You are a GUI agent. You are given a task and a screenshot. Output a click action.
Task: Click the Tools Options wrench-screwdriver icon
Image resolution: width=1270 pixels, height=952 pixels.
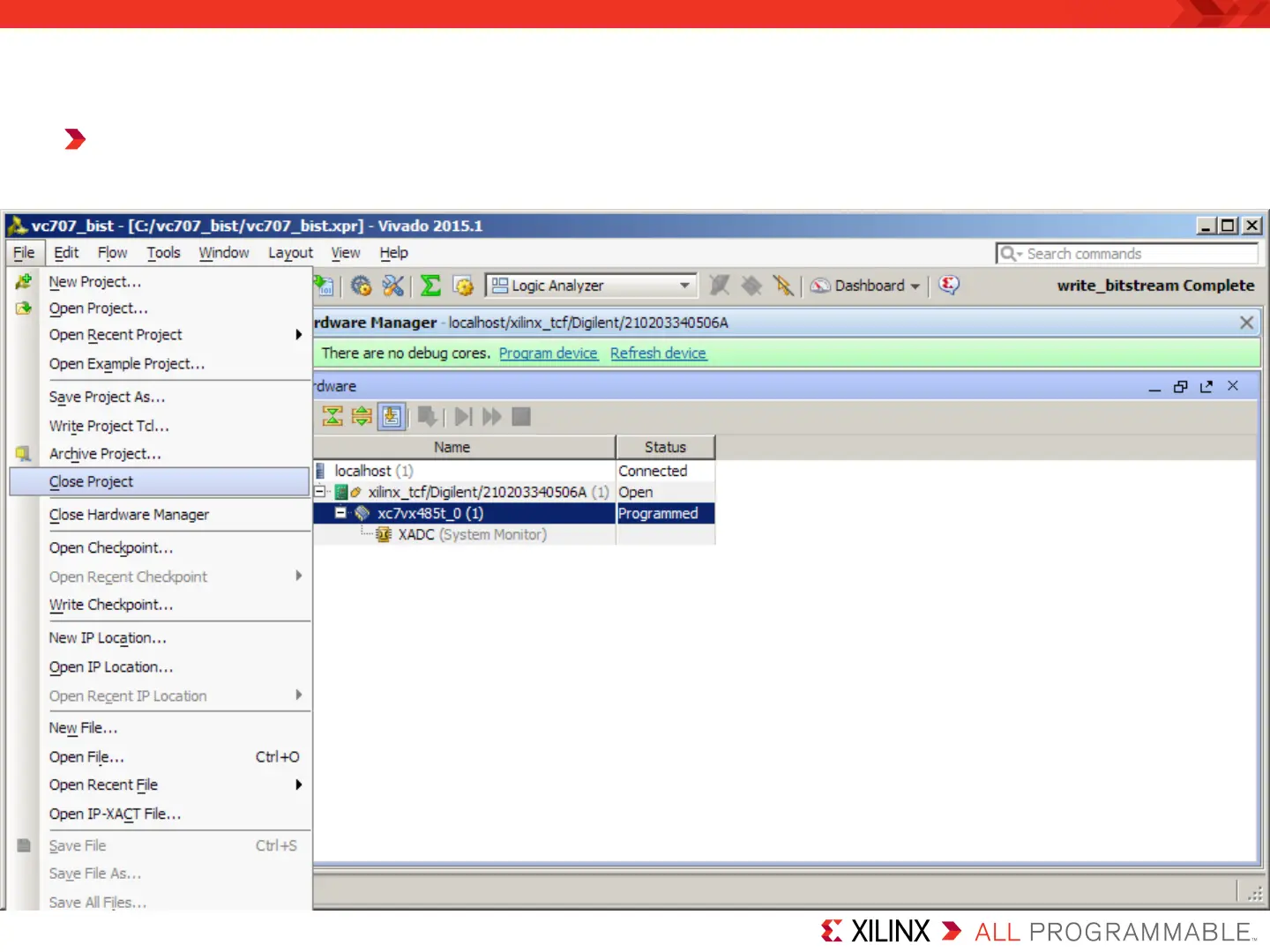pos(393,286)
